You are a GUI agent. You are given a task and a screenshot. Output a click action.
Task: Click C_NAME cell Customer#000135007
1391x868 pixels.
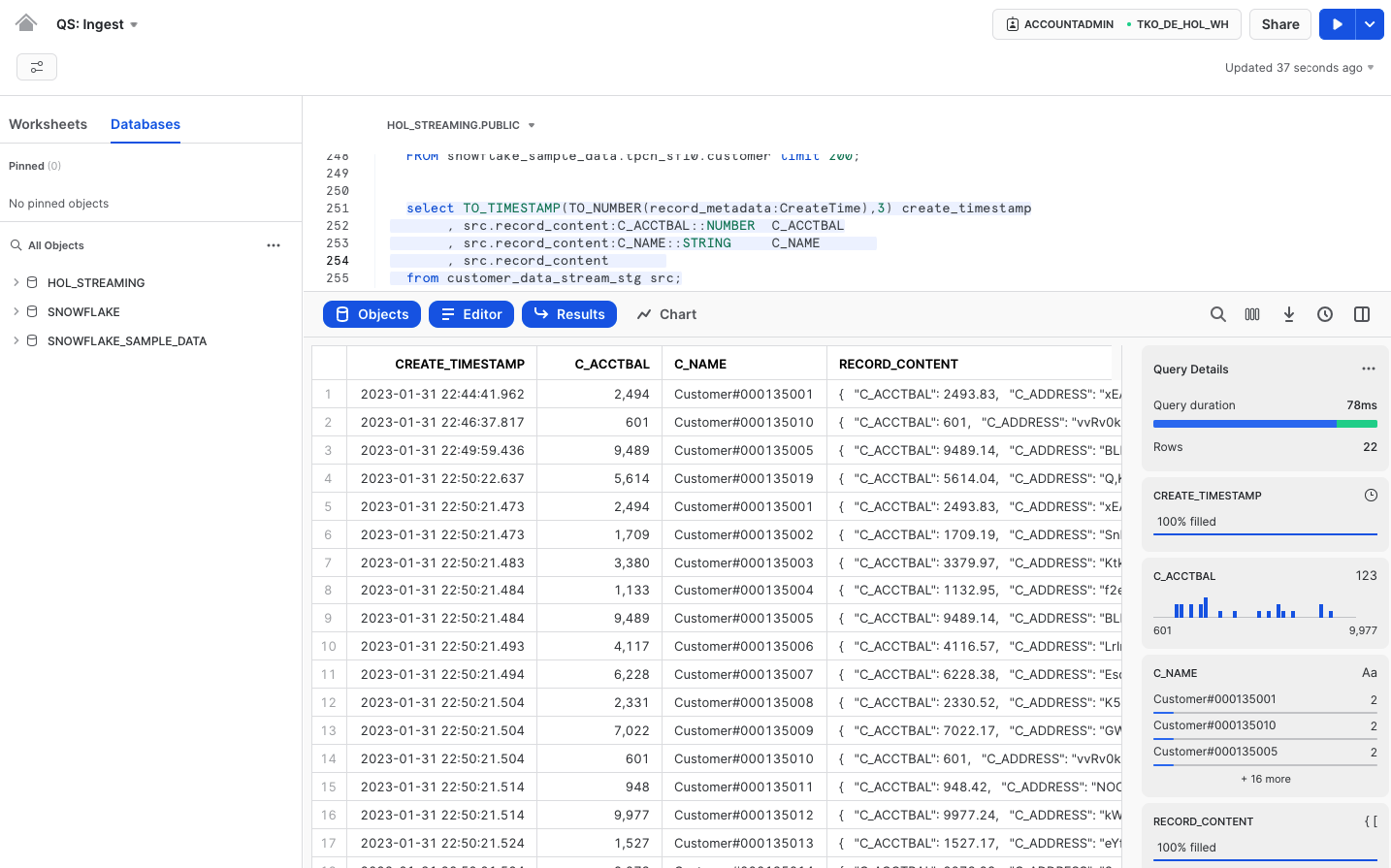(744, 674)
